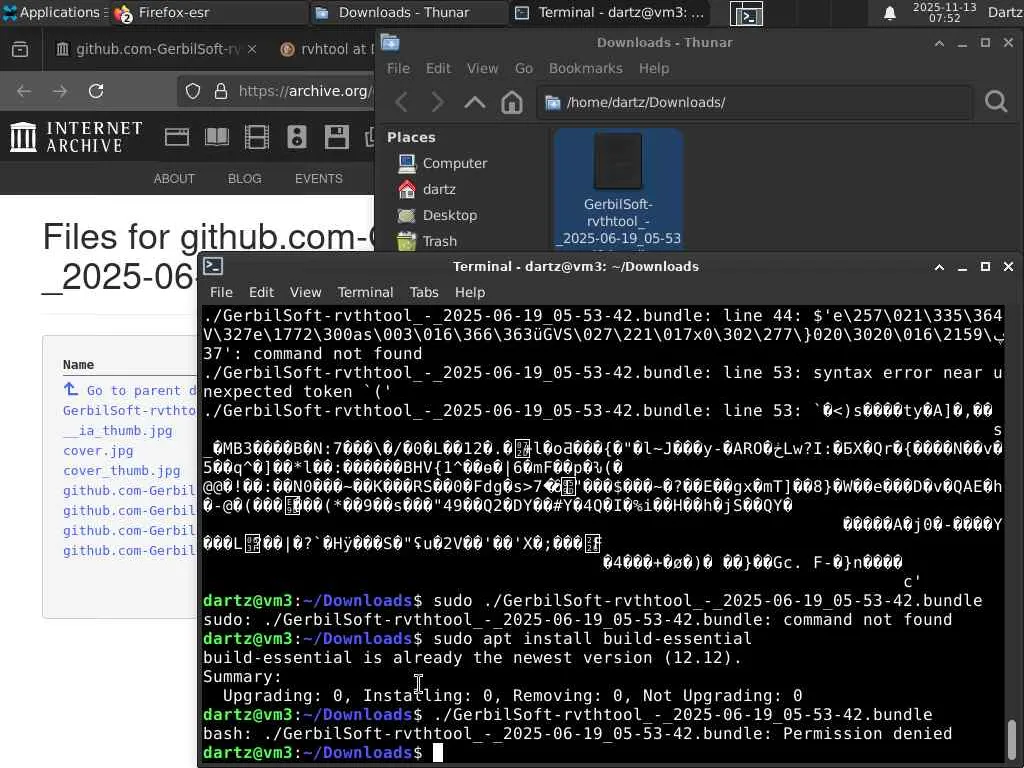Open Terminal Edit menu
This screenshot has width=1024, height=768.
tap(261, 292)
